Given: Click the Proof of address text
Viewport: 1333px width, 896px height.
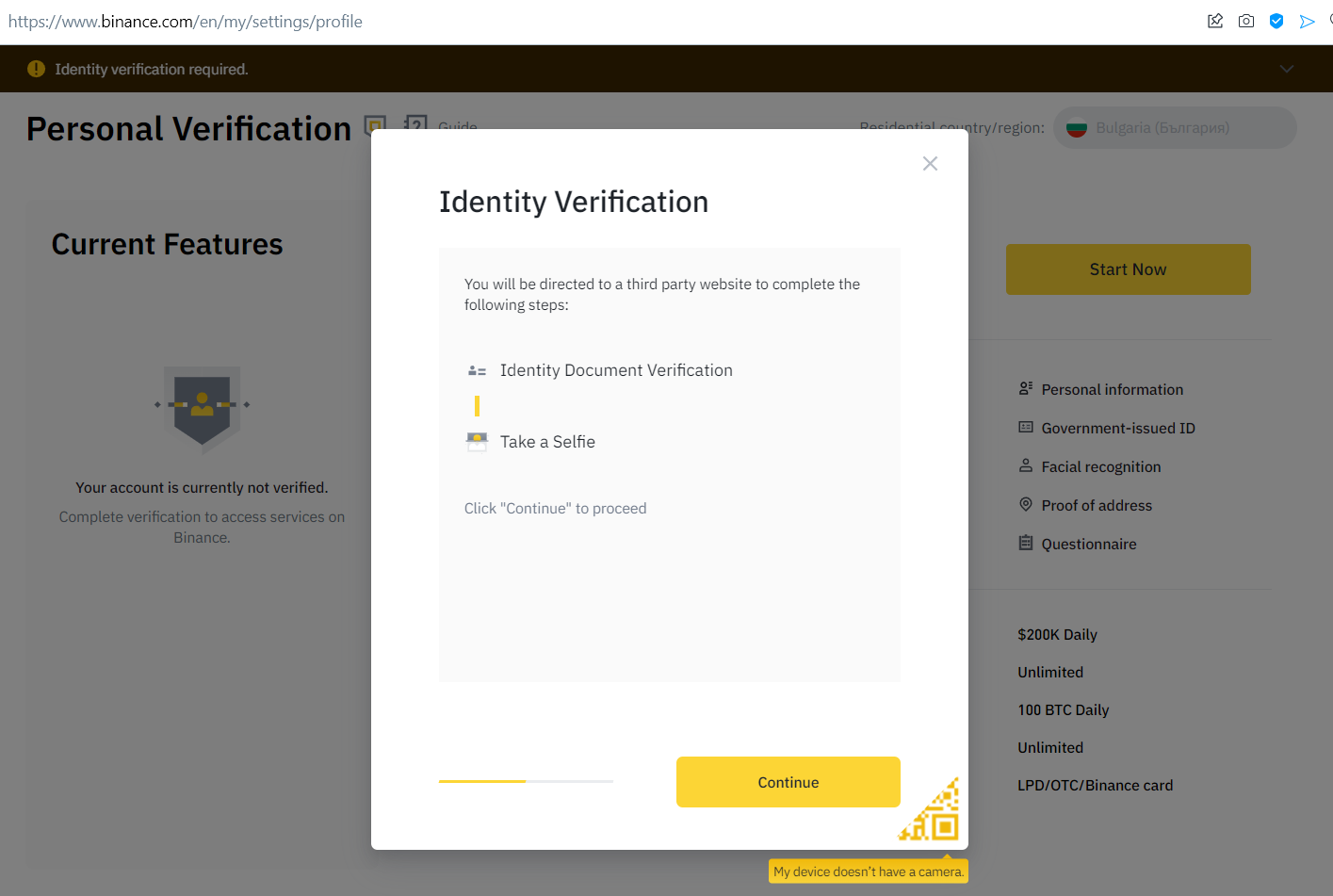Looking at the screenshot, I should [1097, 505].
